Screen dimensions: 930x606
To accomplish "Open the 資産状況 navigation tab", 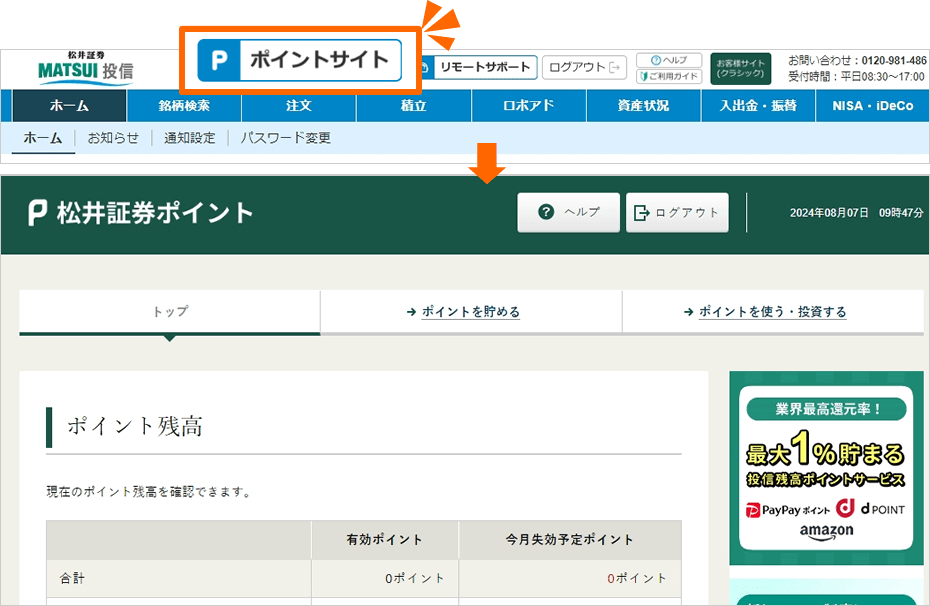I will (x=644, y=106).
